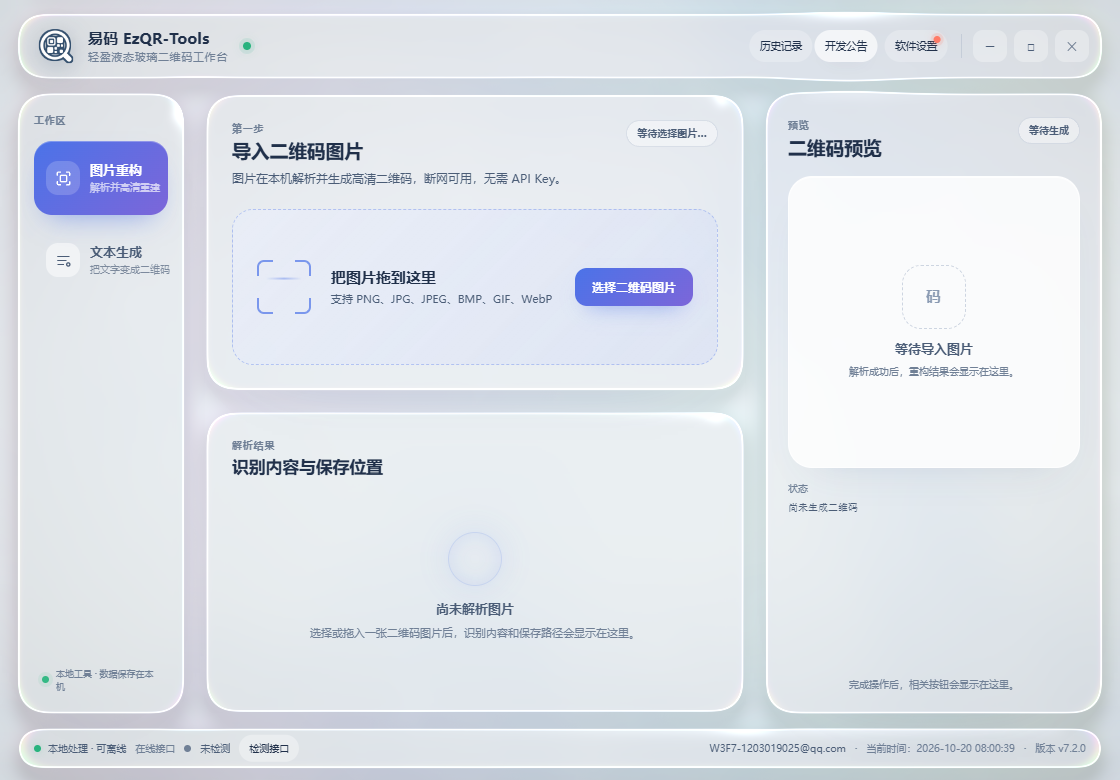Click the 在线接口 status label
The height and width of the screenshot is (780, 1120).
click(155, 749)
